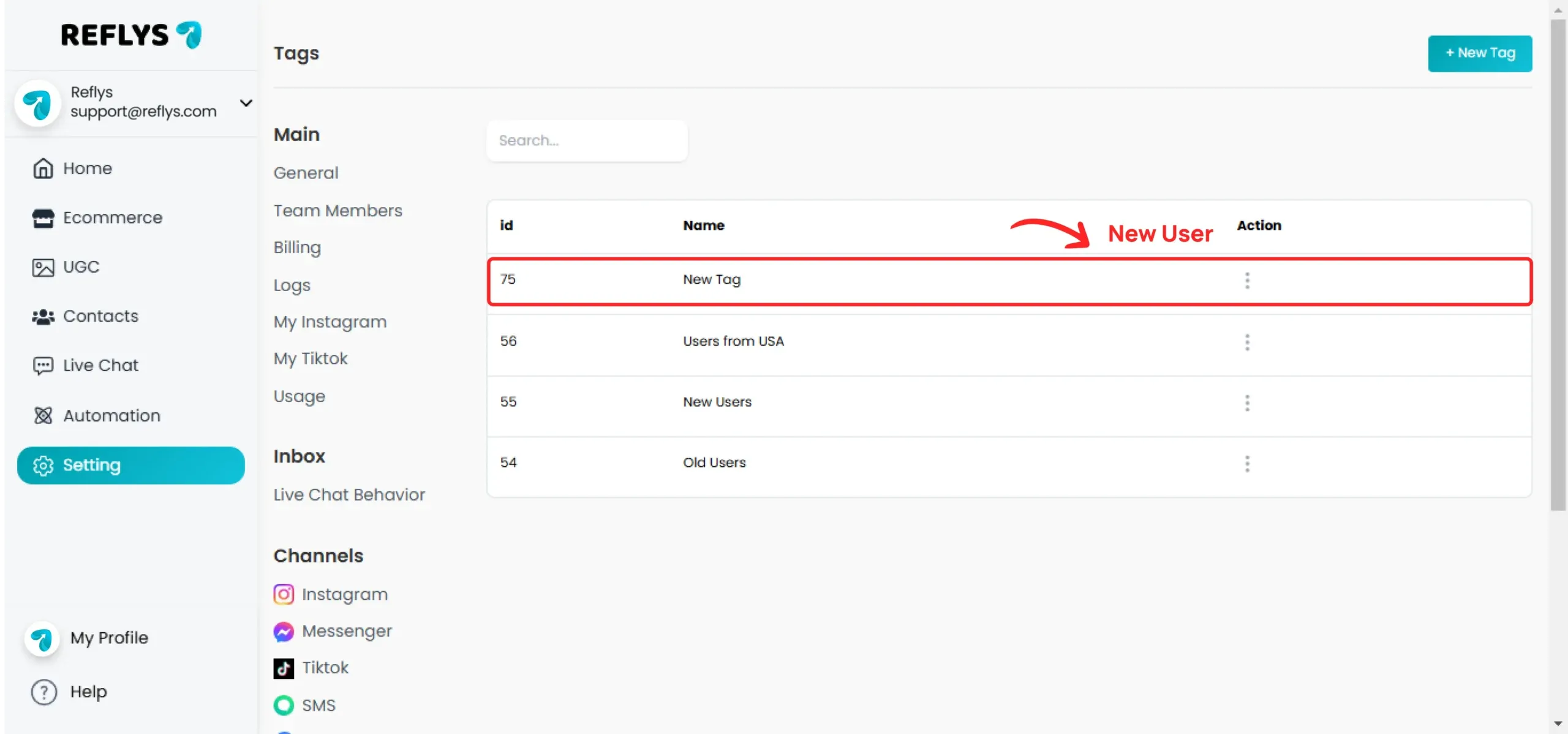Viewport: 1568px width, 734px height.
Task: Click the Live Chat bubble icon
Action: click(x=43, y=366)
